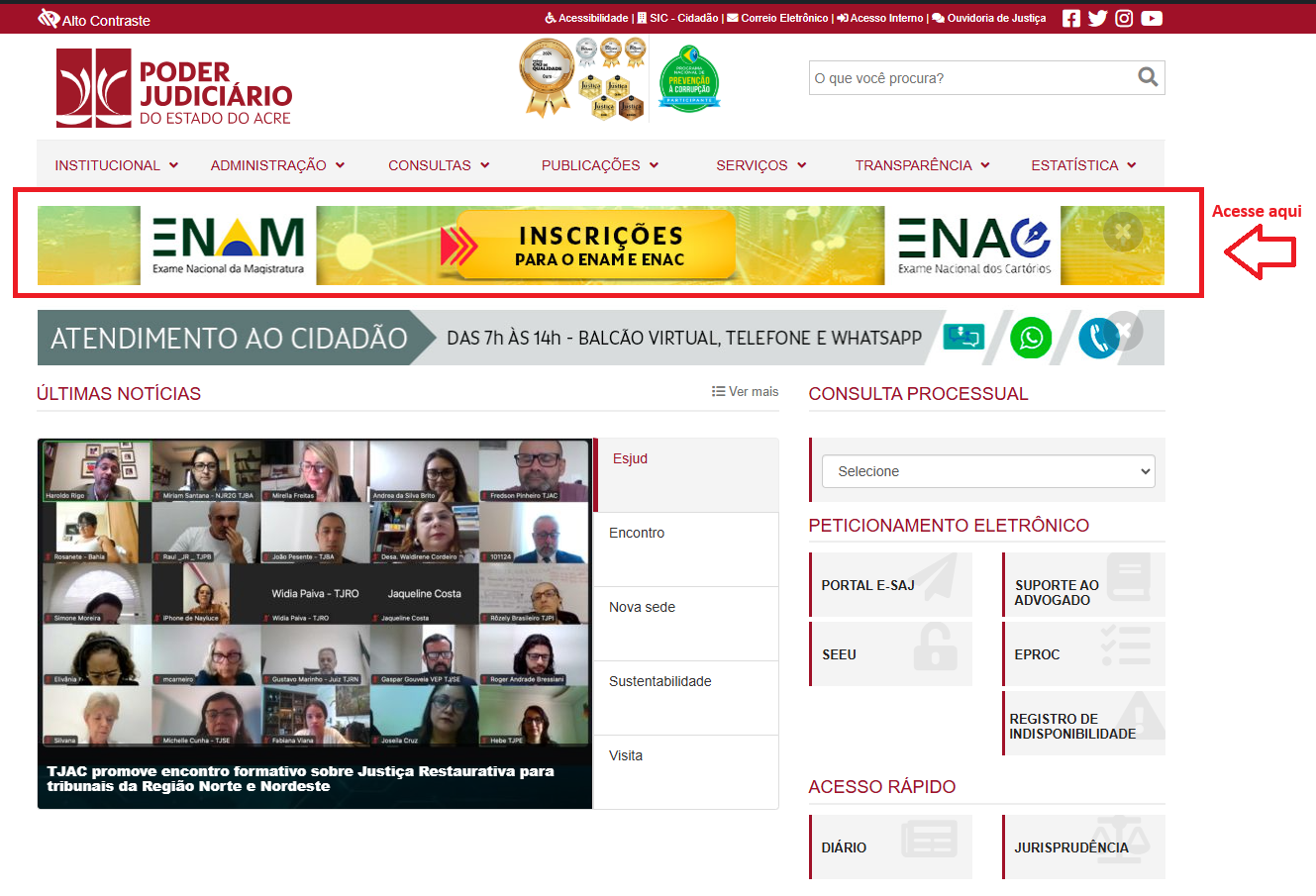Viewport: 1316px width, 896px height.
Task: Click the blue telephone icon
Action: coord(1097,339)
